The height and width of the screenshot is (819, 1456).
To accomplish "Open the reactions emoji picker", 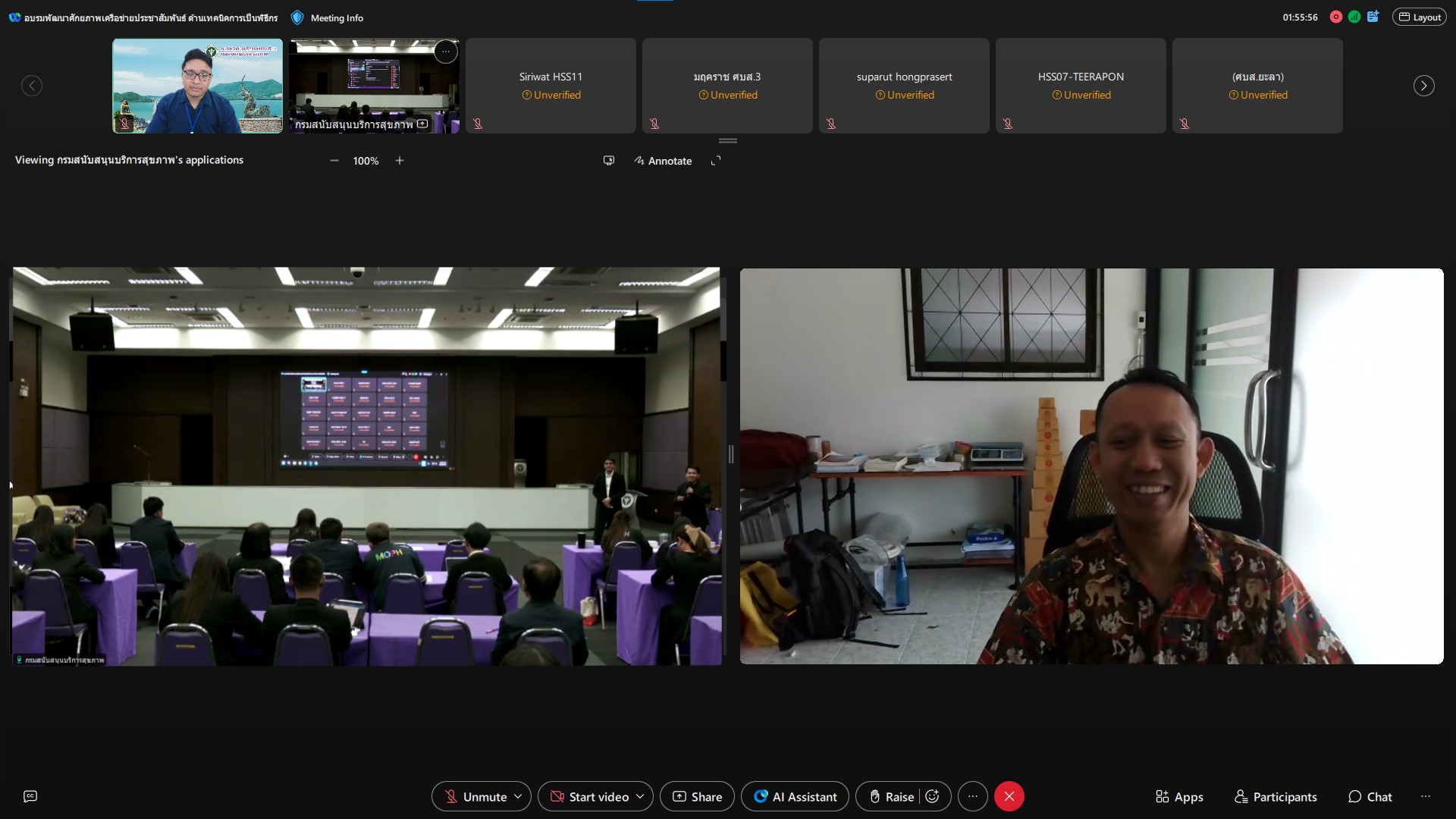I will point(933,796).
